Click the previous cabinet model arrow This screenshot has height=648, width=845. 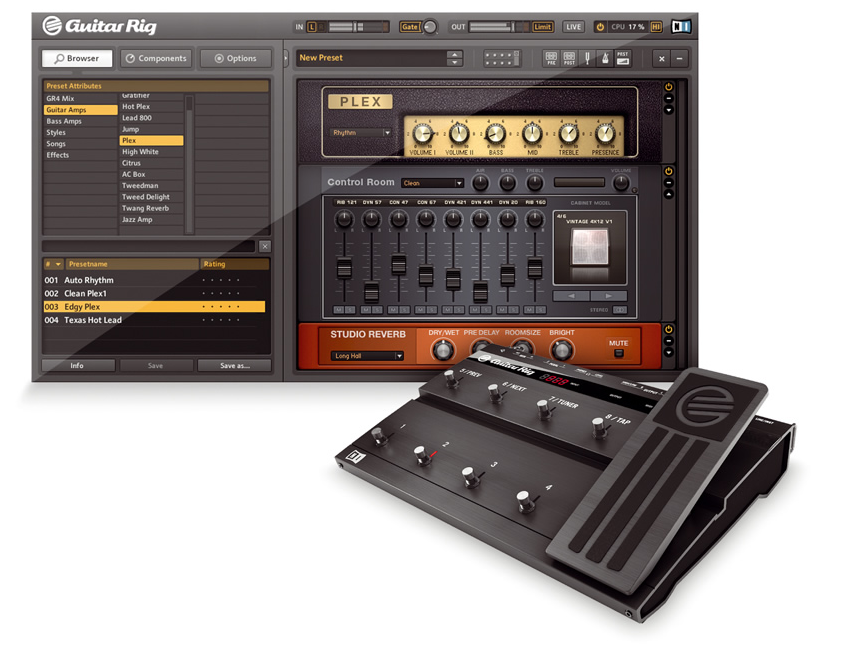571,296
